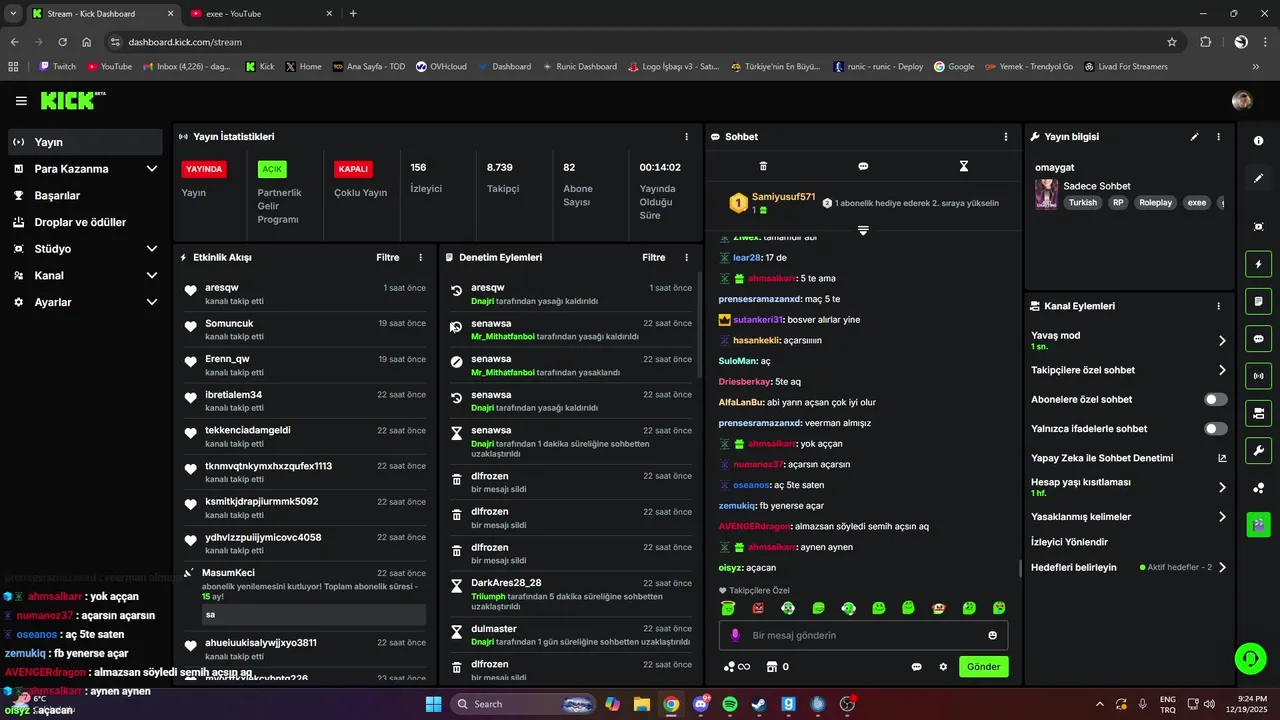Image resolution: width=1280 pixels, height=720 pixels.
Task: Click username Samiyusuf571 in chat leaderboard
Action: (x=783, y=197)
